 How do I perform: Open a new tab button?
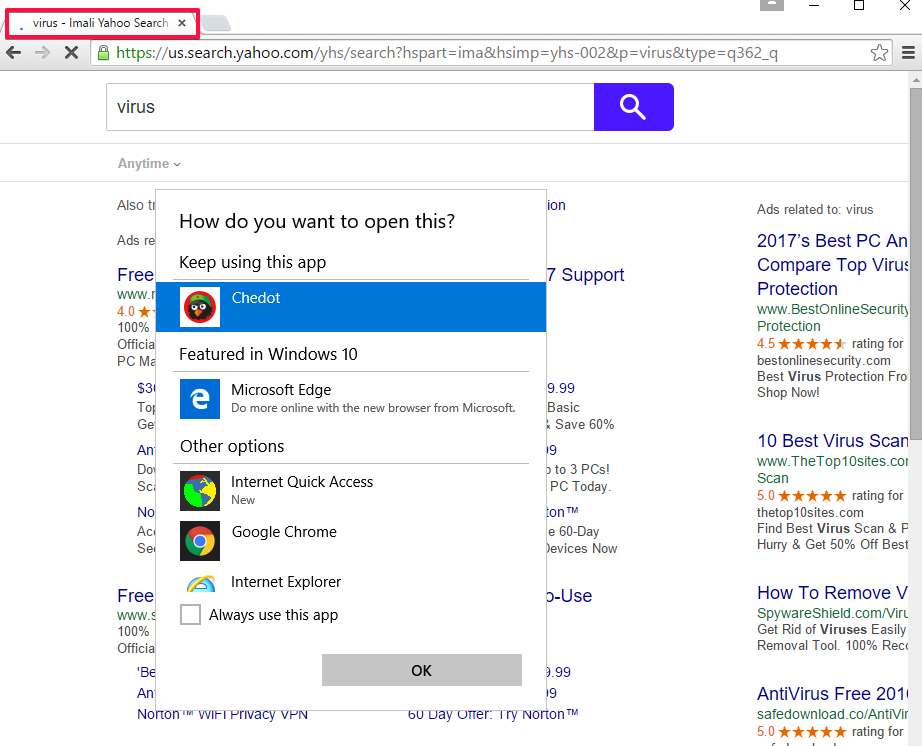216,23
